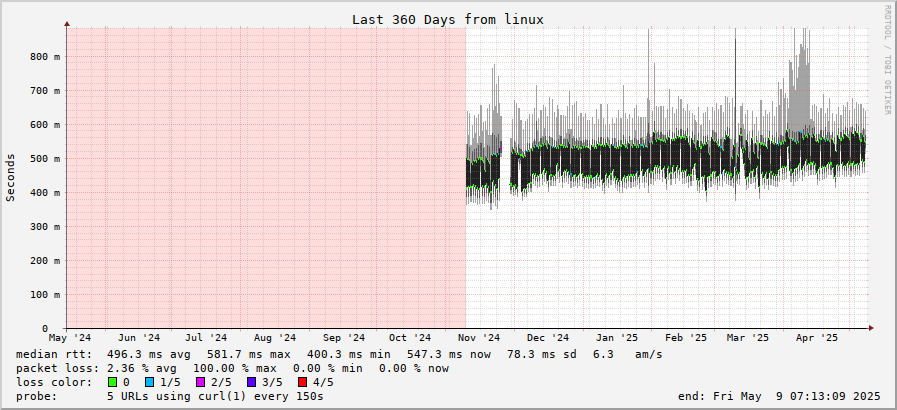Click the 'Seconds' y-axis label
This screenshot has width=897, height=410.
pyautogui.click(x=10, y=177)
